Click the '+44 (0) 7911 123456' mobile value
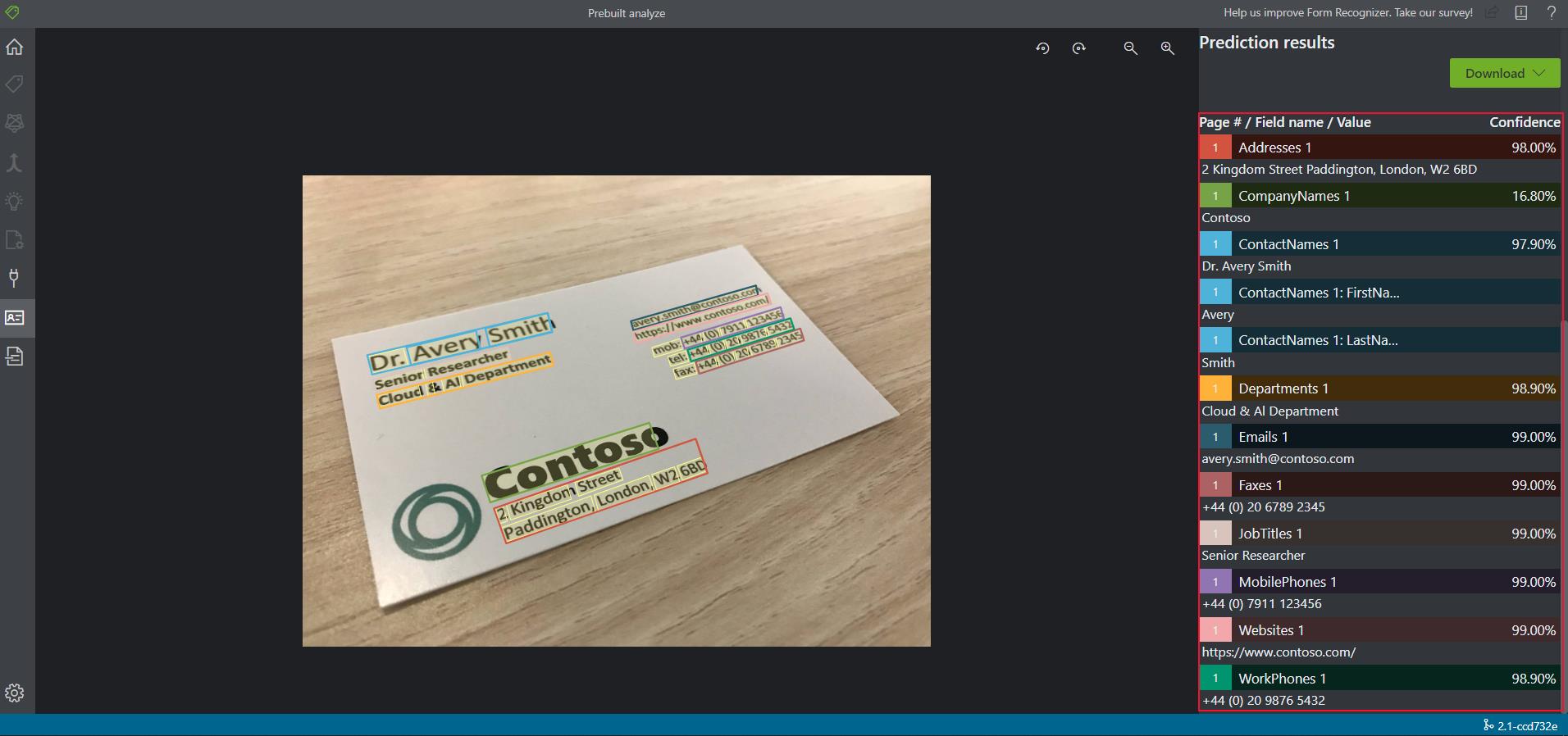The width and height of the screenshot is (1568, 736). pyautogui.click(x=1261, y=604)
